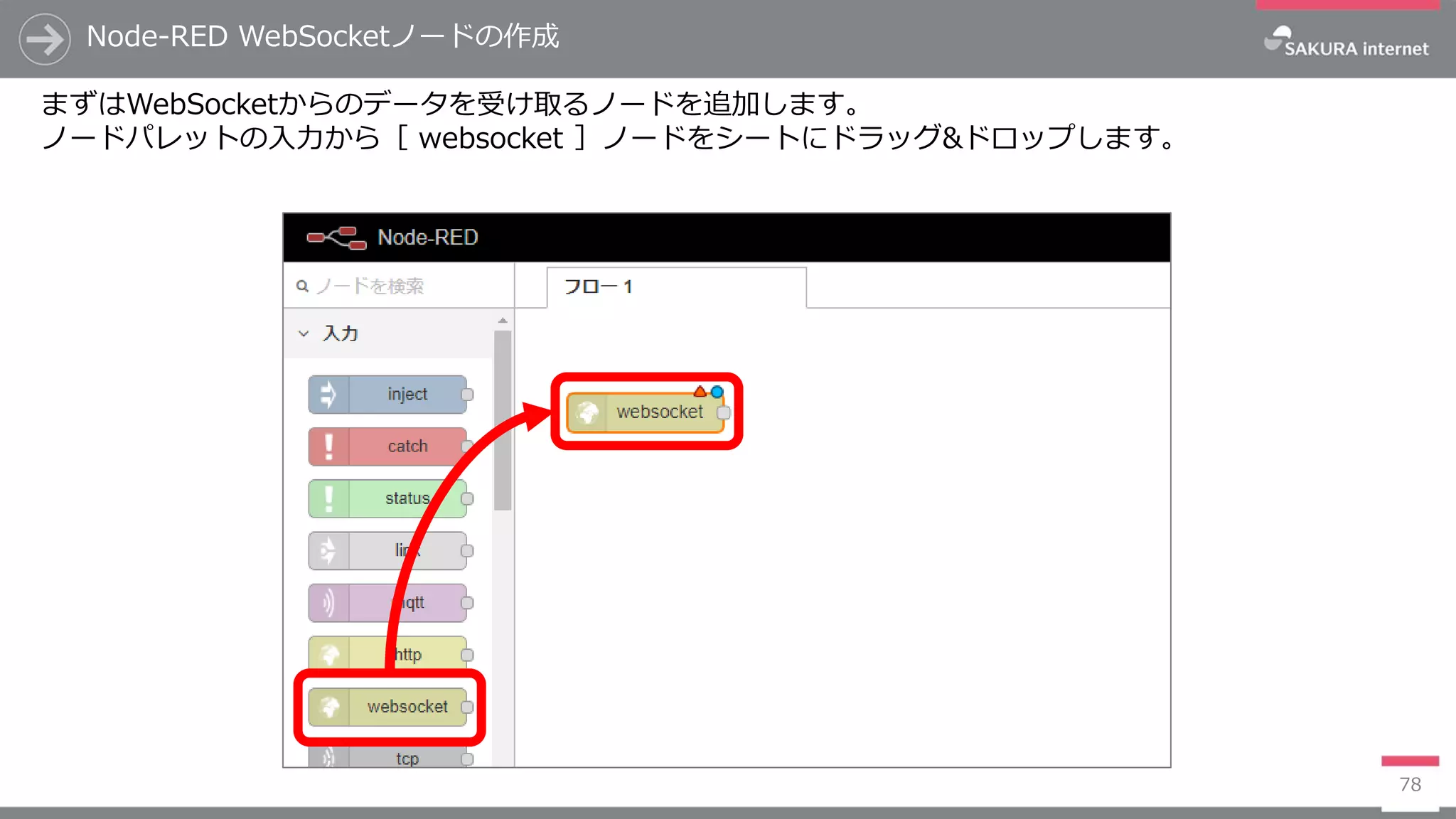This screenshot has width=1456, height=819.
Task: Collapse the 入力 palette category
Action: point(304,333)
